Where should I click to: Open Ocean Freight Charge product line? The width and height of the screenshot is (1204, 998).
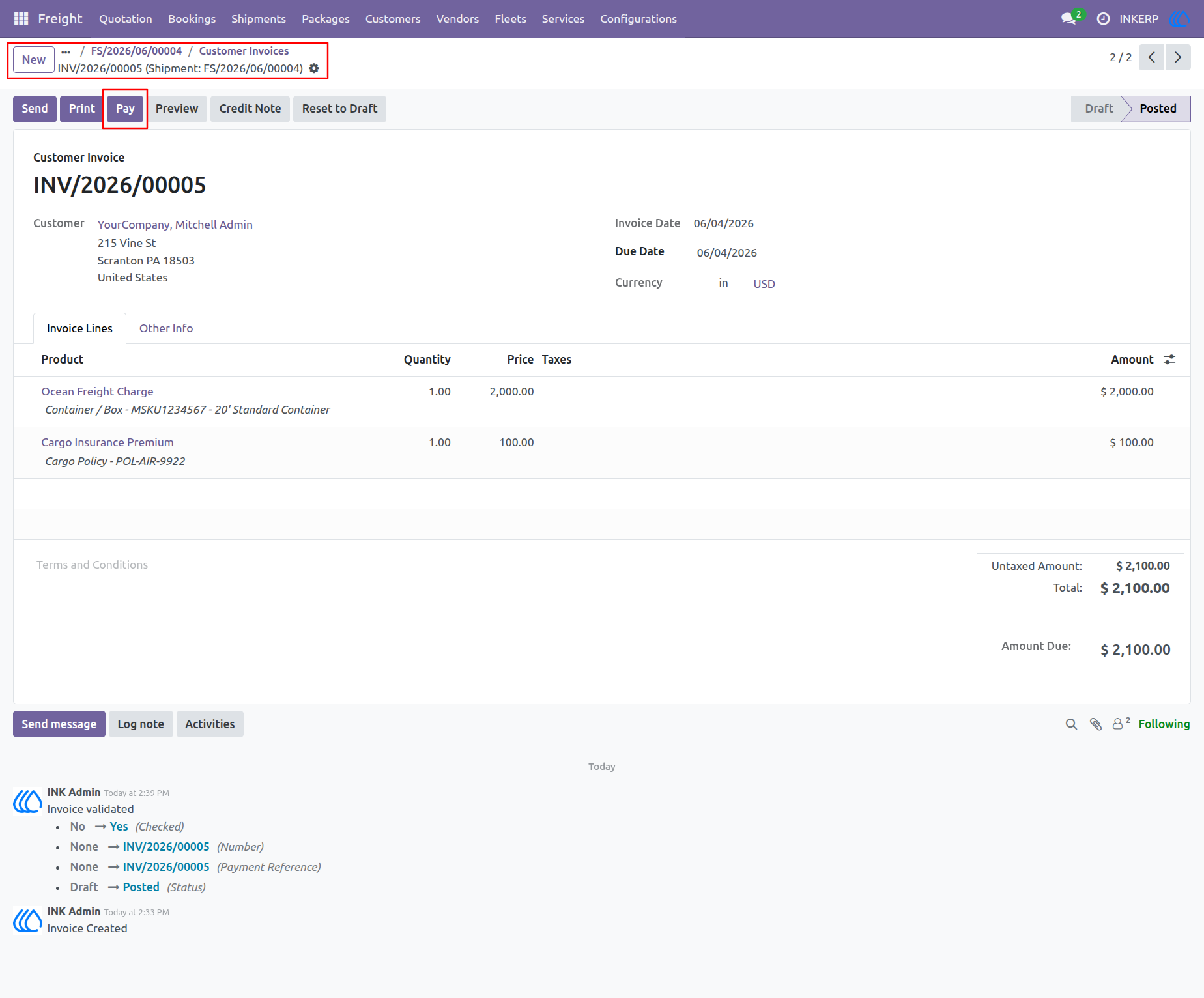pos(98,392)
